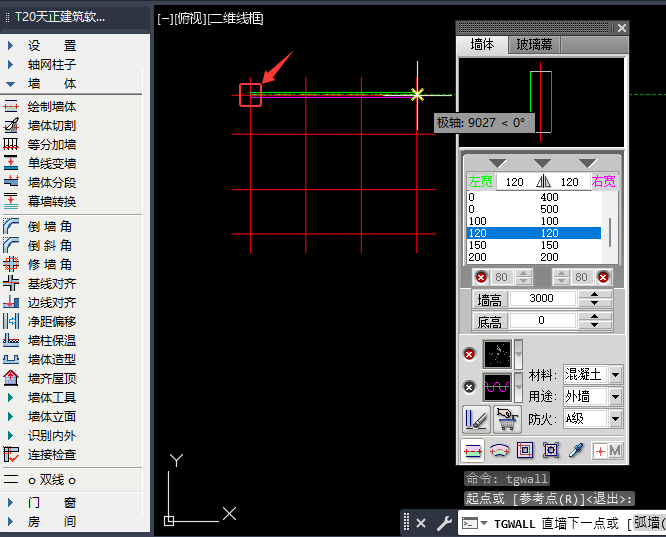The image size is (666, 537).
Task: Select the 倒墙角 fillet wall corner tool
Action: click(x=38, y=226)
